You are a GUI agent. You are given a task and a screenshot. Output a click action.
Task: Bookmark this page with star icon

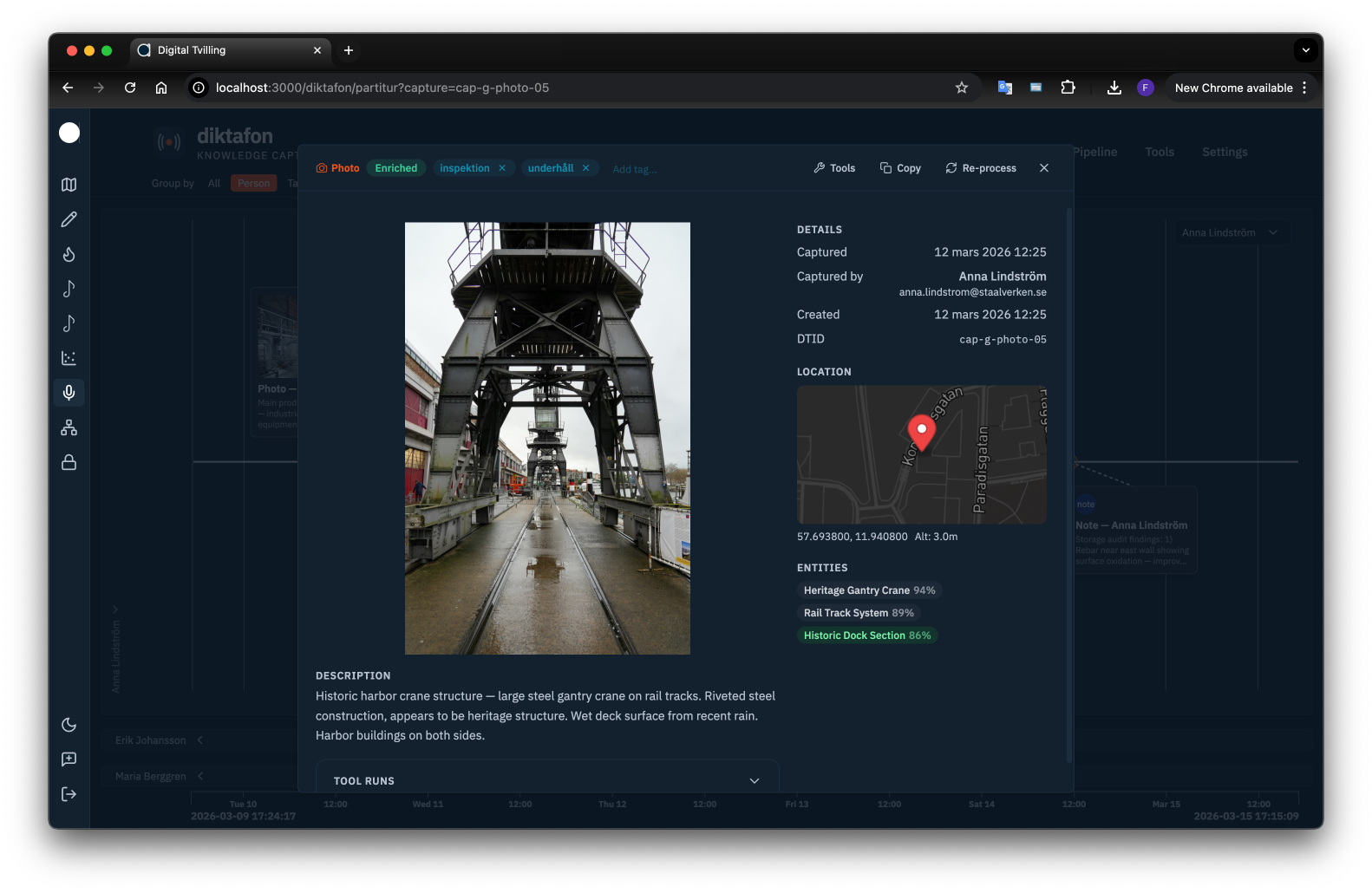962,88
